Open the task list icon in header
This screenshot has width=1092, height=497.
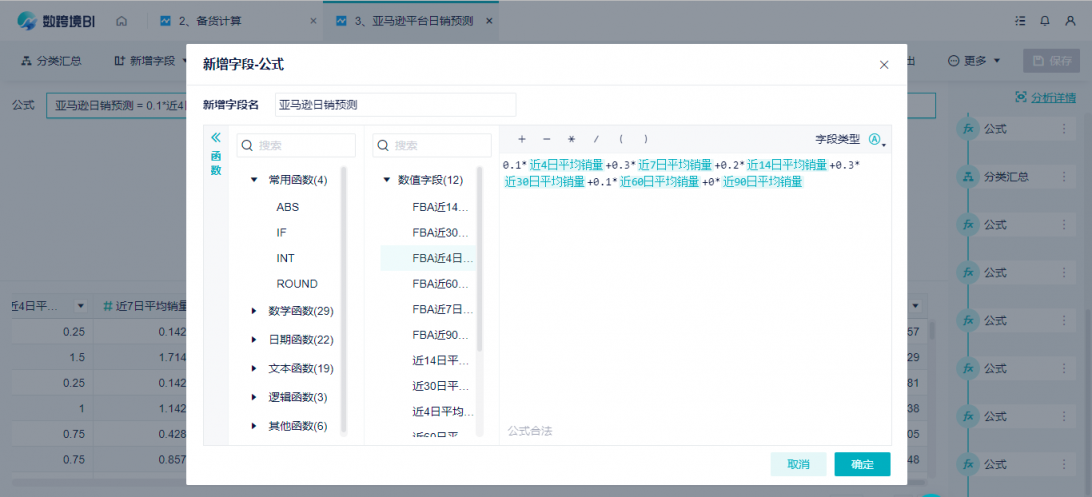tap(1020, 22)
